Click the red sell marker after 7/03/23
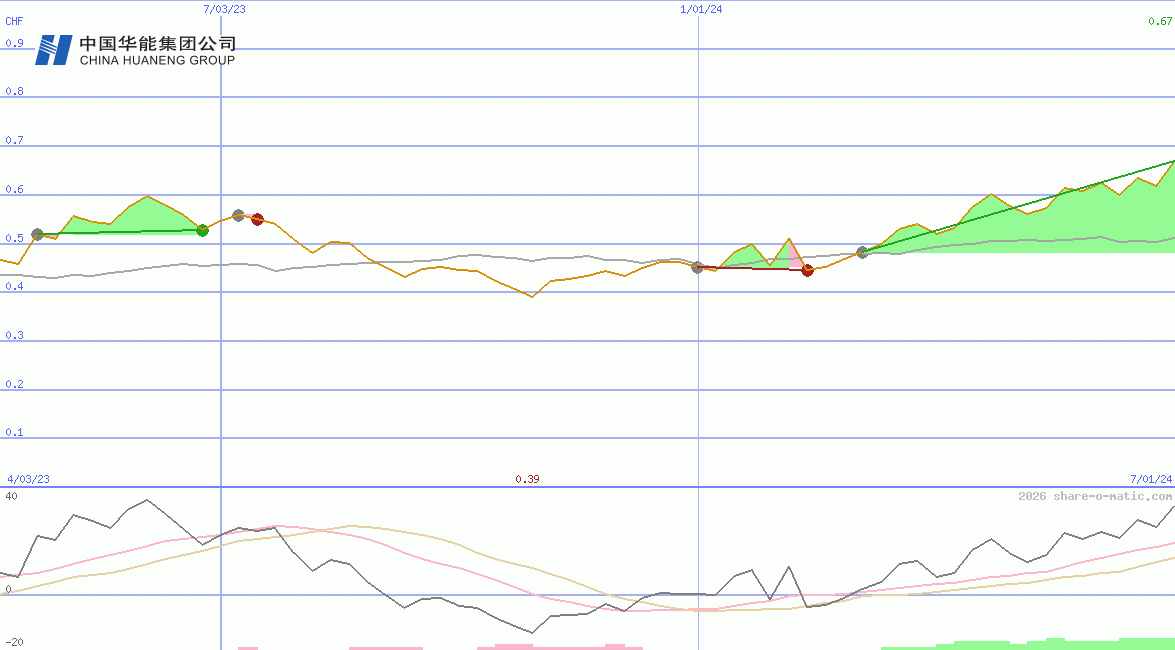 point(258,219)
